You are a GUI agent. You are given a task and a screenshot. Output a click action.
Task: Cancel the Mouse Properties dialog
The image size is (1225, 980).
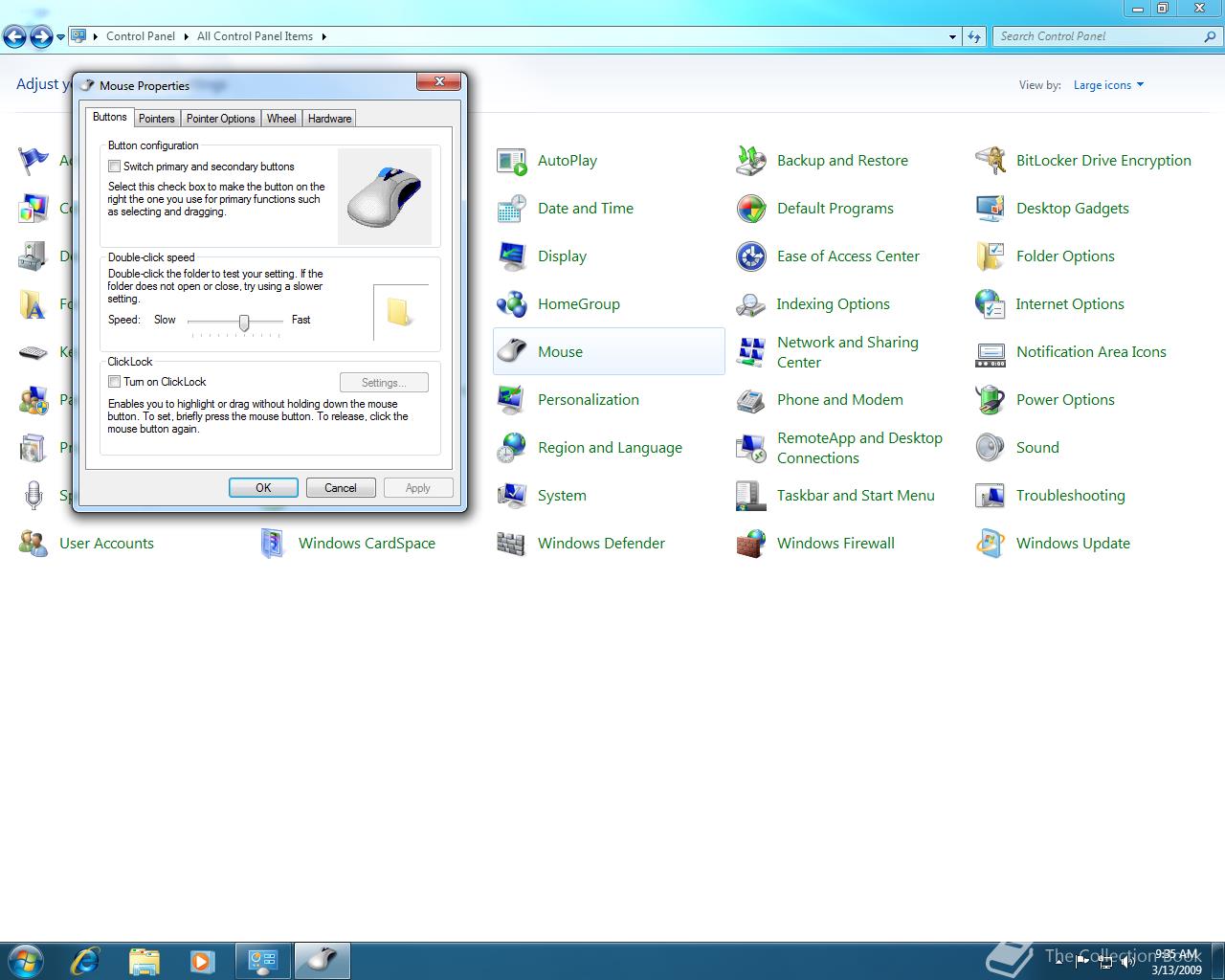(341, 488)
